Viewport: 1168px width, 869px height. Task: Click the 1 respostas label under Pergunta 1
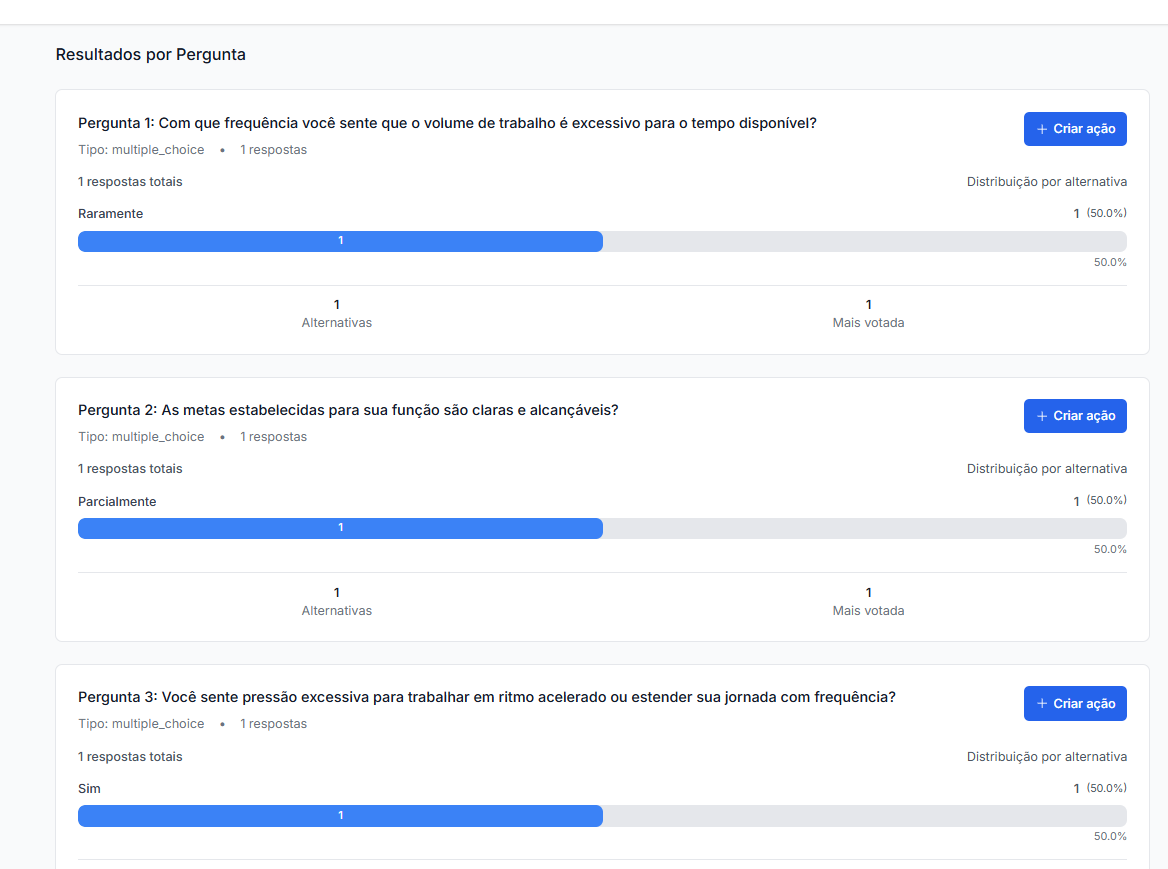[x=273, y=148]
